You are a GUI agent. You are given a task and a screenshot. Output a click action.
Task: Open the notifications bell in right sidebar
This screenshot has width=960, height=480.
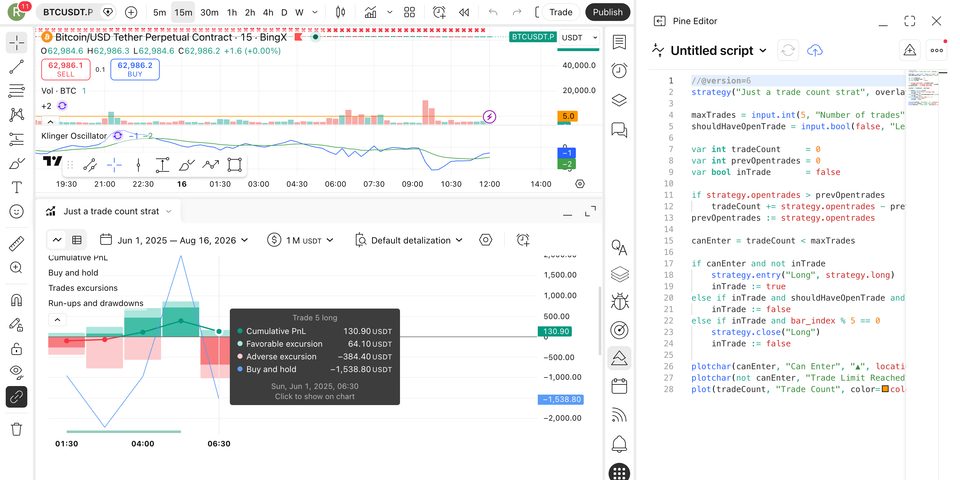[x=619, y=444]
